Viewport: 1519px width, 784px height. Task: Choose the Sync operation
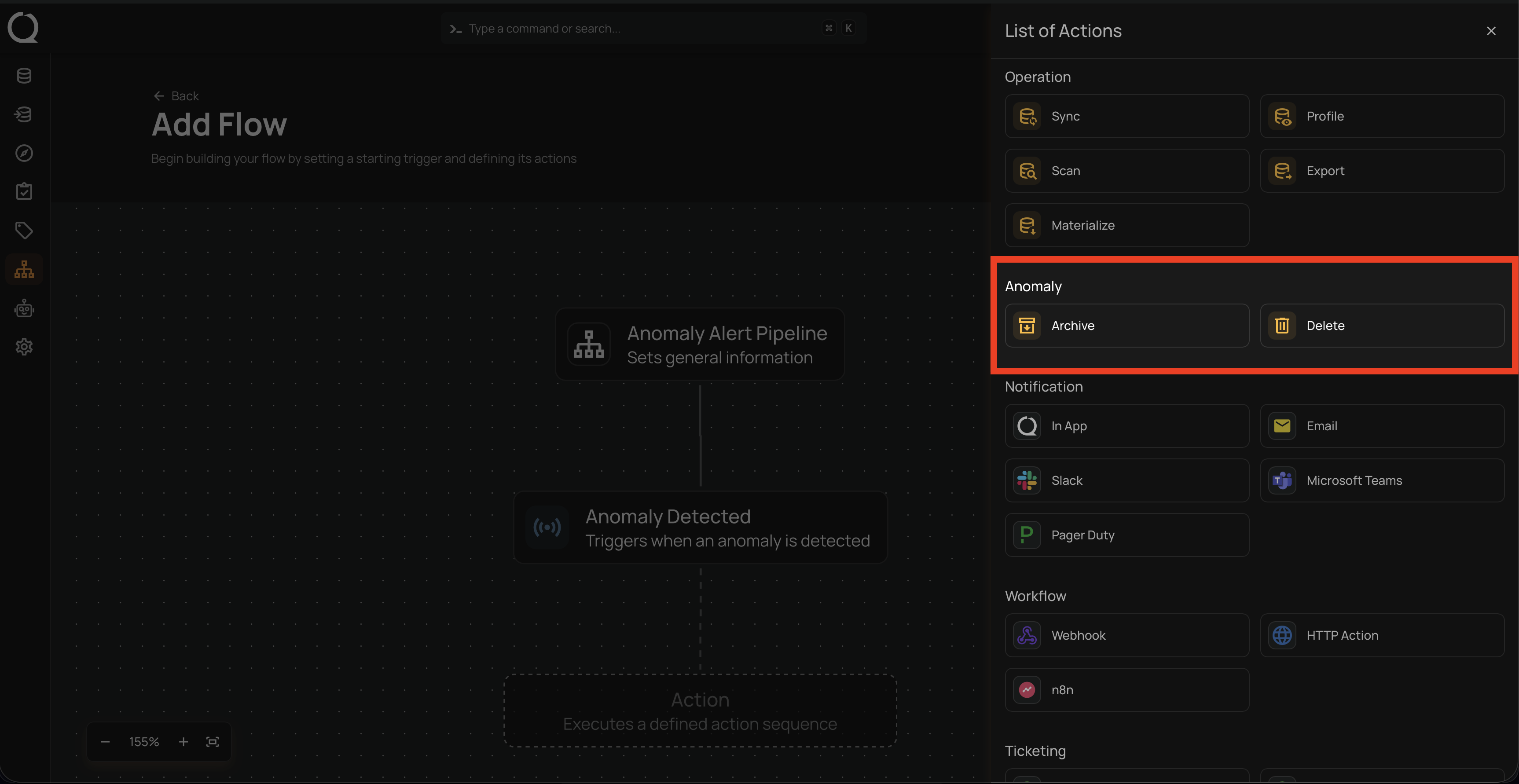[x=1126, y=116]
